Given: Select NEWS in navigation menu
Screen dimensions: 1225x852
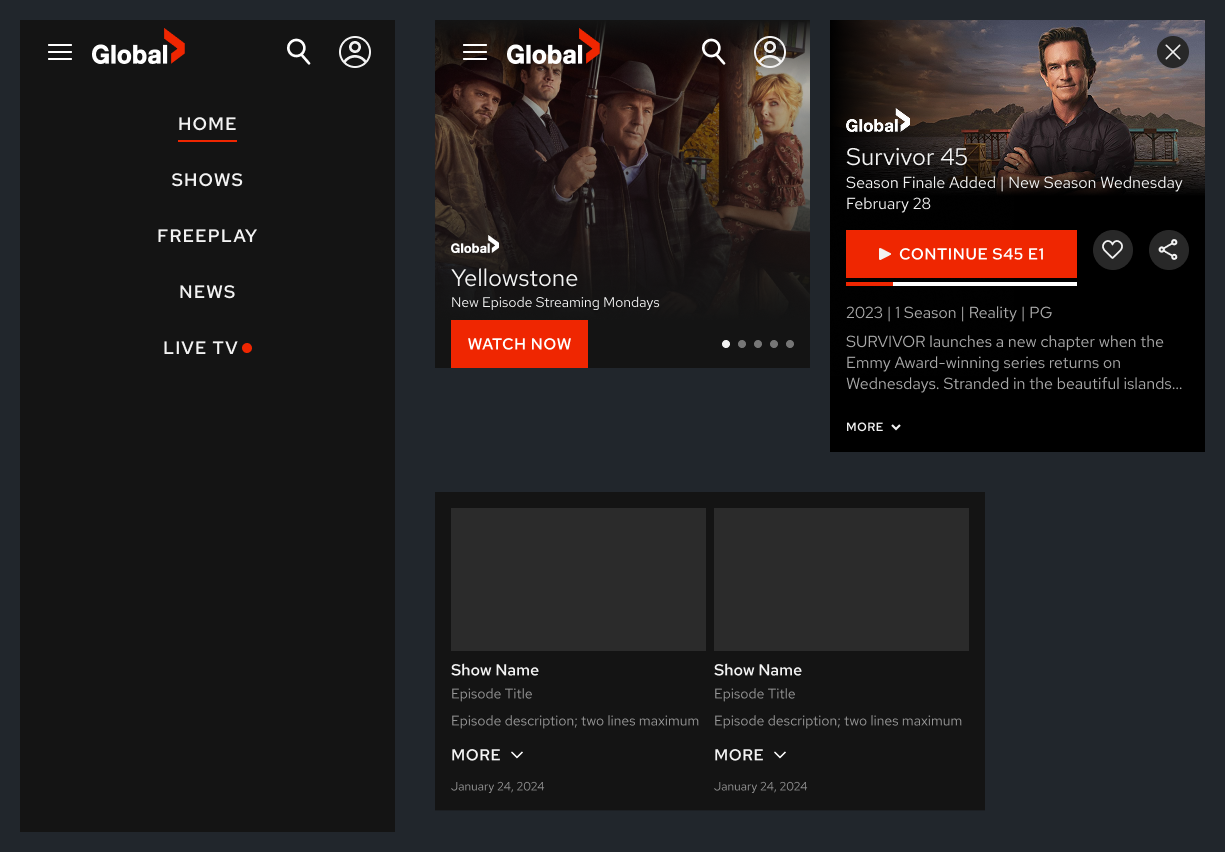Looking at the screenshot, I should click(207, 292).
